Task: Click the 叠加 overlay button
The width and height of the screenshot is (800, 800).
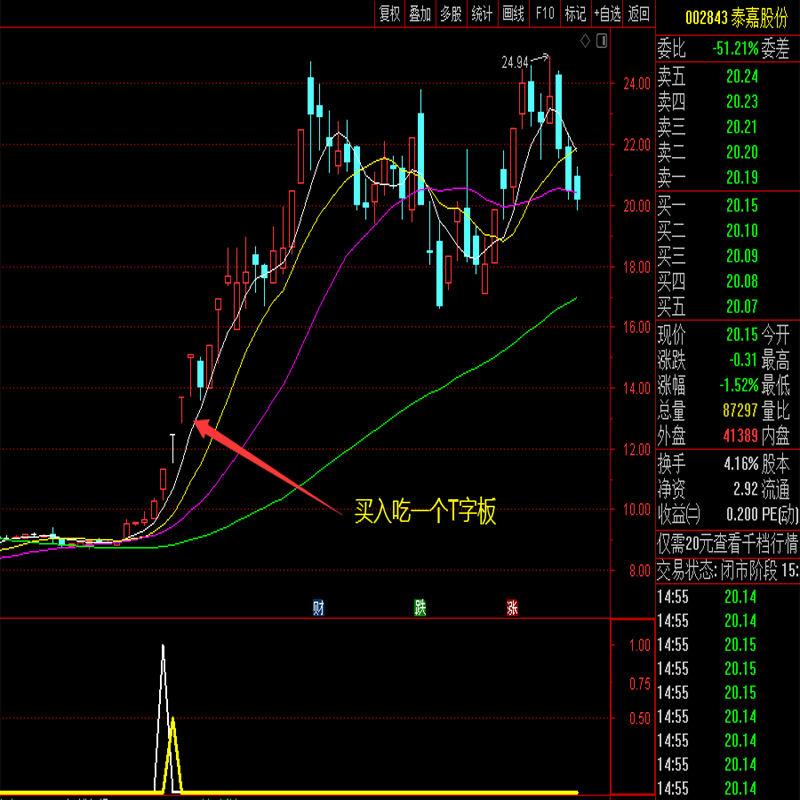Action: tap(420, 13)
